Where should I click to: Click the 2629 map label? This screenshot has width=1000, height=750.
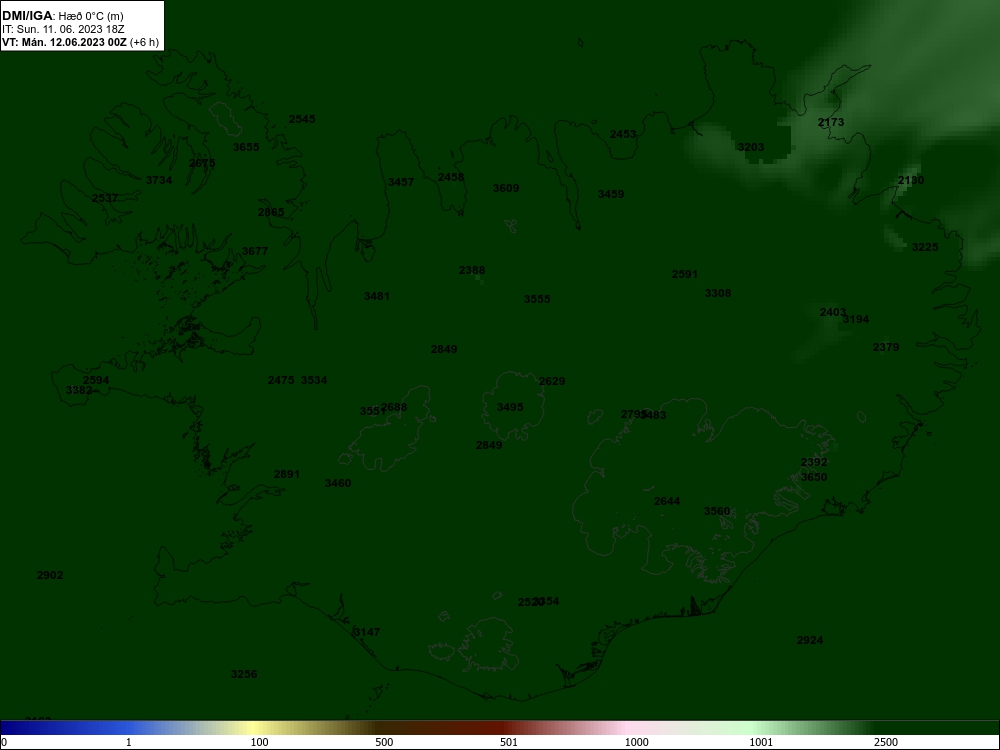pos(552,381)
